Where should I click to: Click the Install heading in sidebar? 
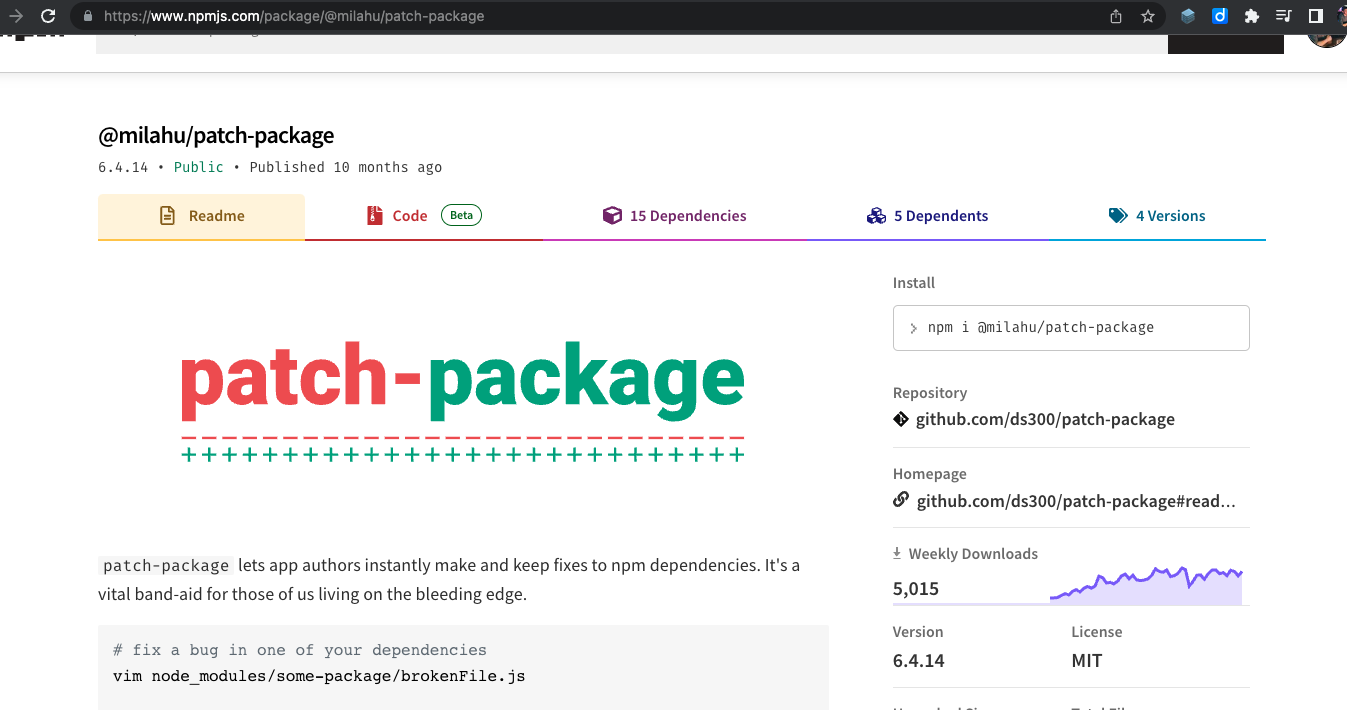[914, 283]
